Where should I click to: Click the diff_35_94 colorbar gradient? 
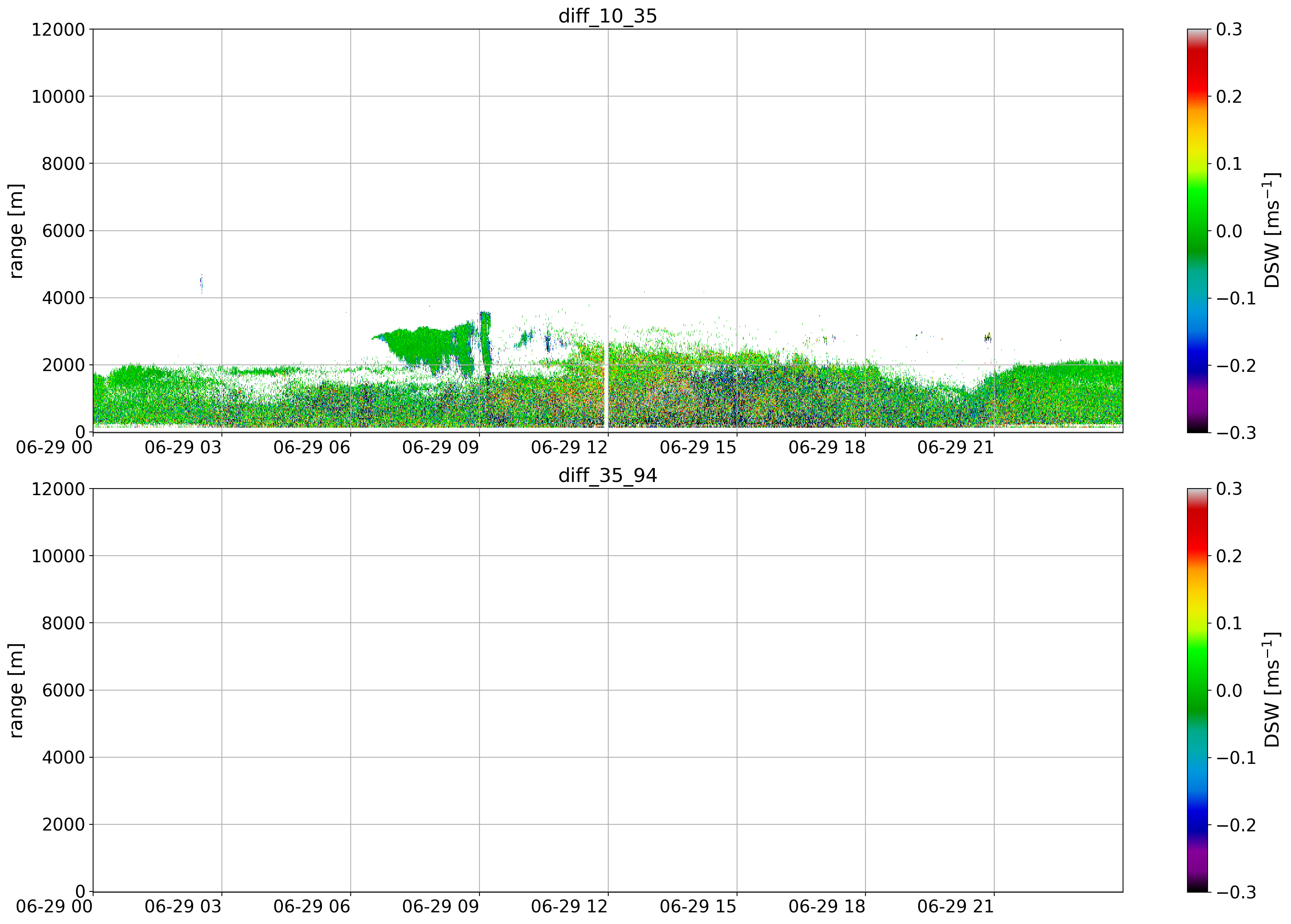(x=1197, y=690)
